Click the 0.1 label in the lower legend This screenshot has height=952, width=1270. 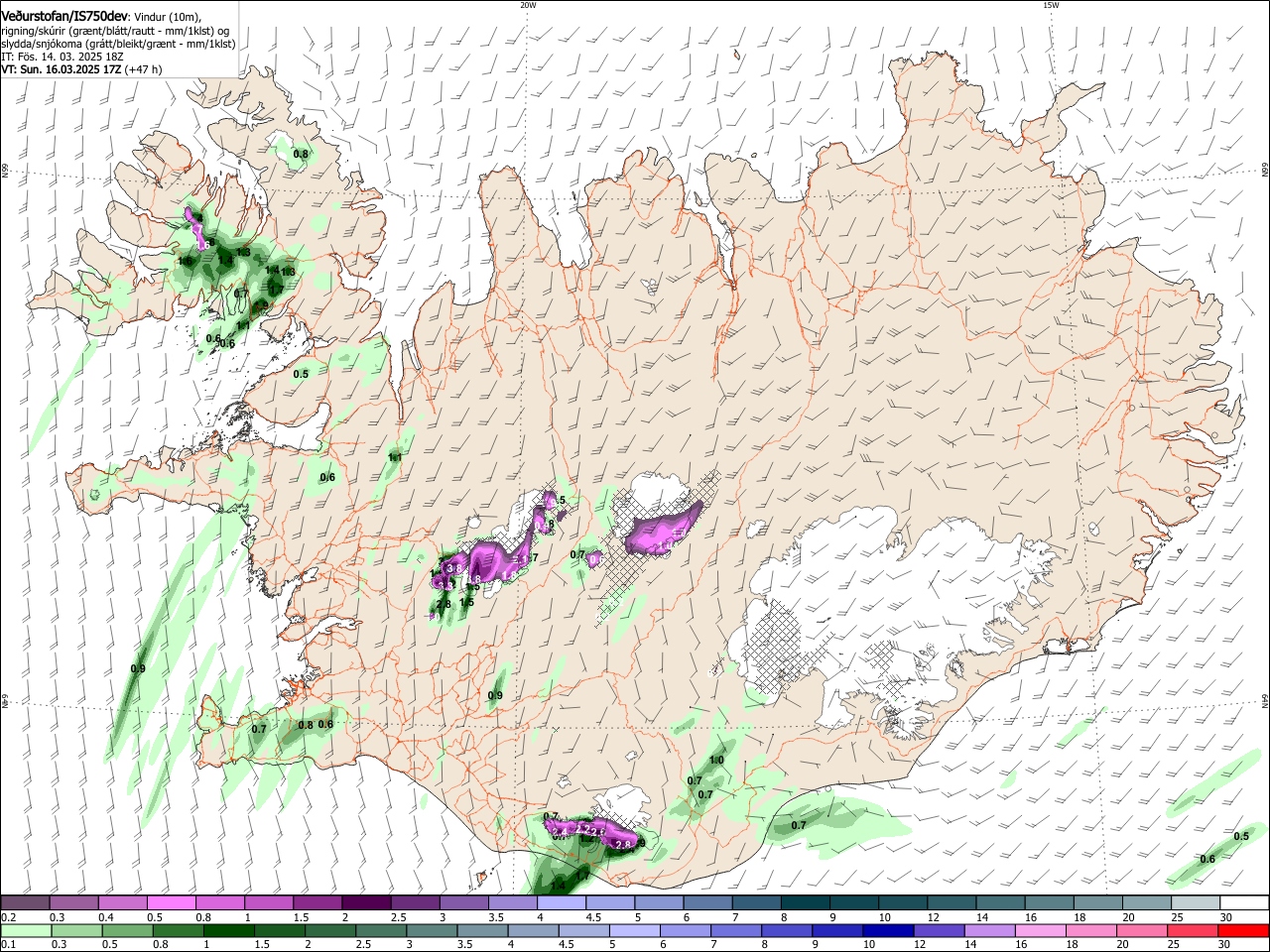pos(8,945)
